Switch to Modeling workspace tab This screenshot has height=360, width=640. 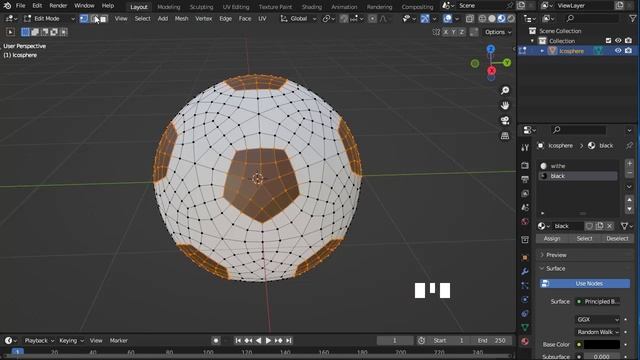(x=169, y=7)
